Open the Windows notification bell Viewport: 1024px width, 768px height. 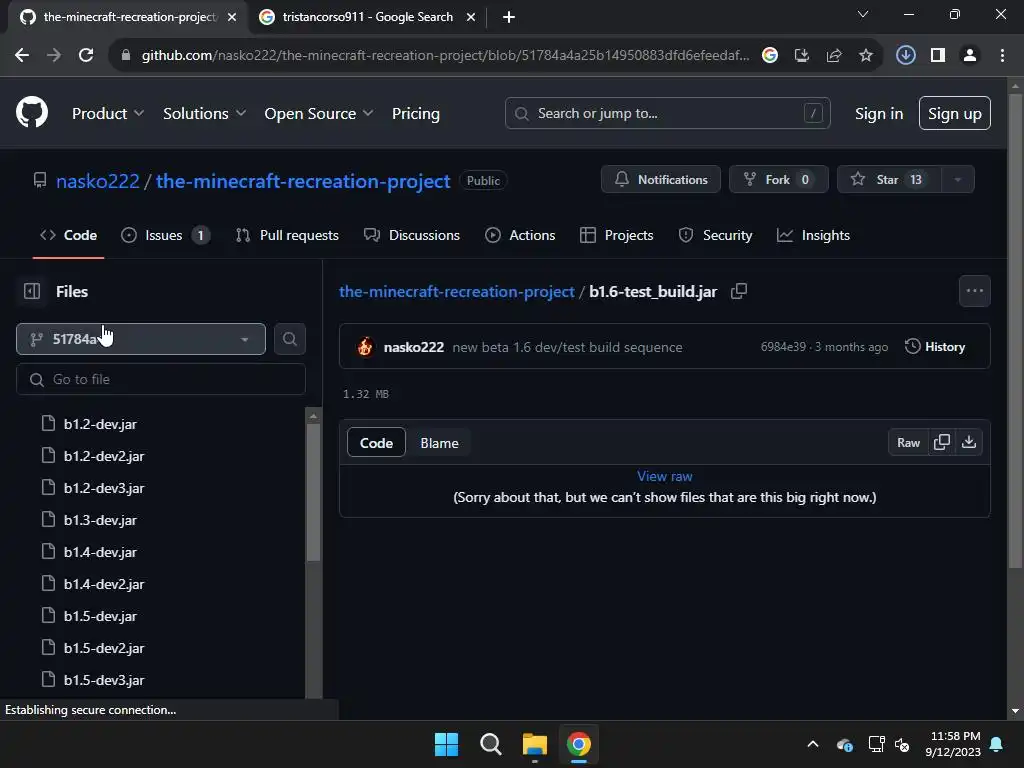997,744
